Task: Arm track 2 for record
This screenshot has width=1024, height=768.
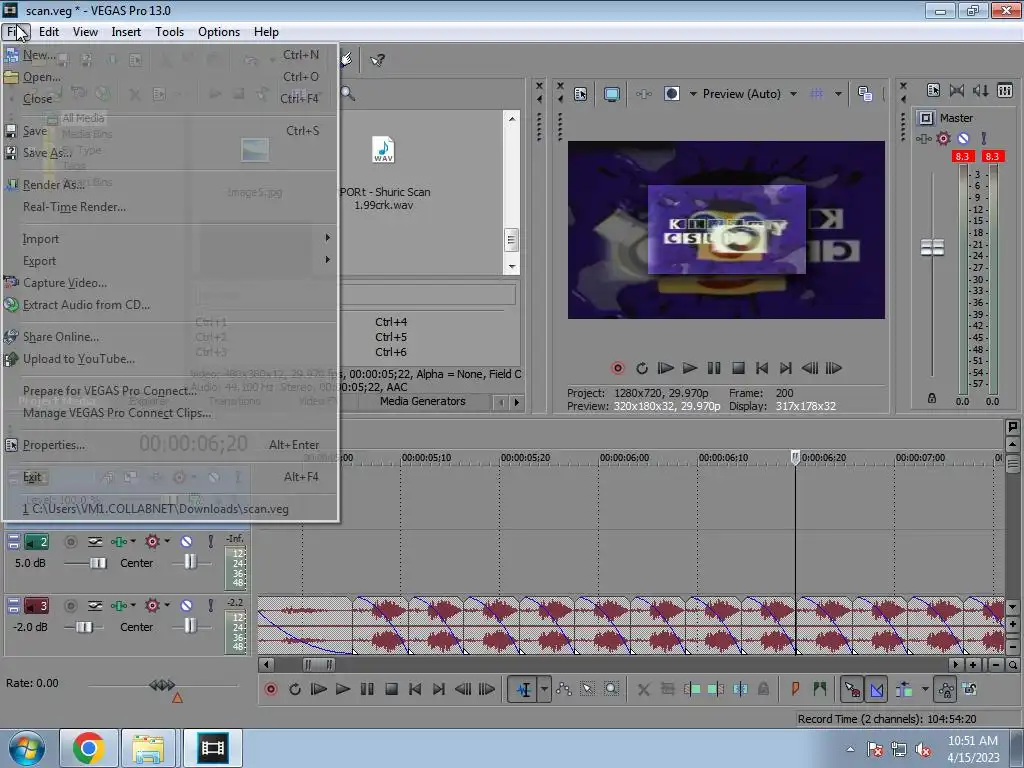Action: pyautogui.click(x=71, y=541)
